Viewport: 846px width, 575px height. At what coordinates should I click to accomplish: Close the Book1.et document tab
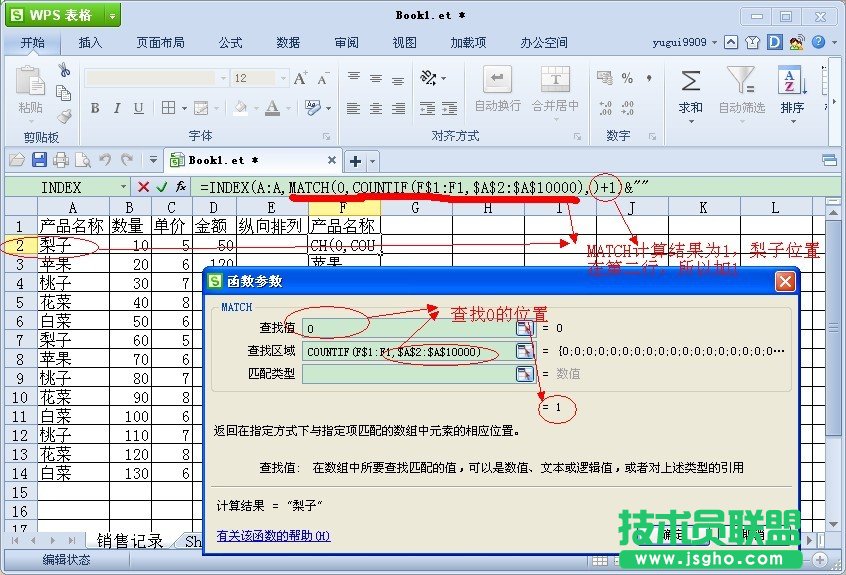pyautogui.click(x=332, y=160)
